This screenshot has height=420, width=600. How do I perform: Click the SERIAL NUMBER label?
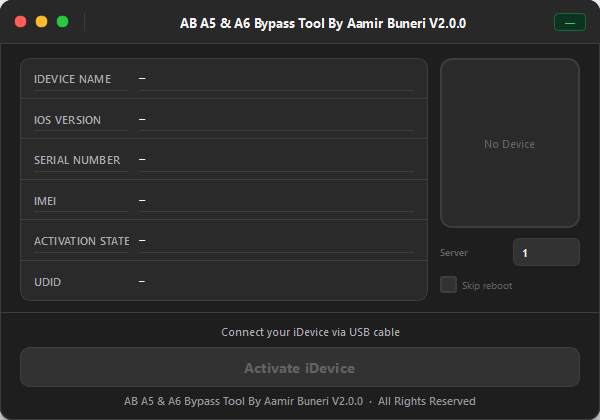77,160
